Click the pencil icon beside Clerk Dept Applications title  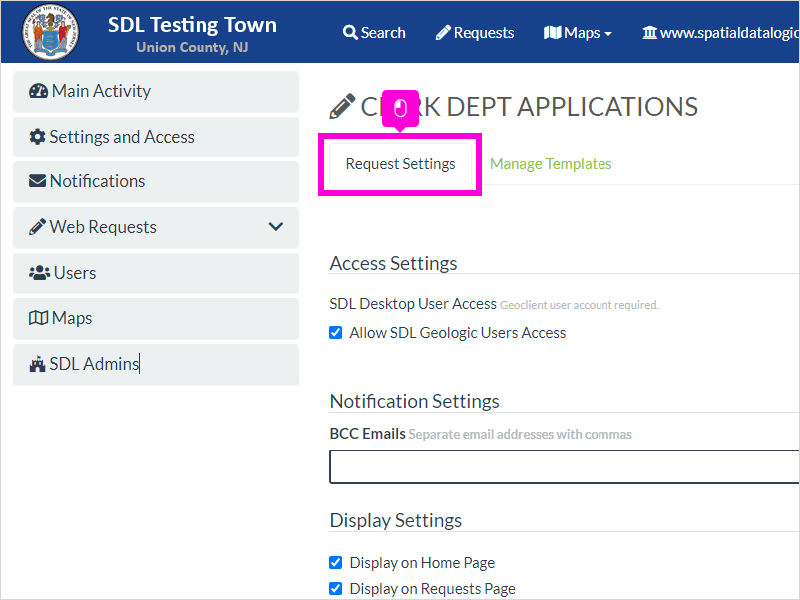click(x=342, y=106)
